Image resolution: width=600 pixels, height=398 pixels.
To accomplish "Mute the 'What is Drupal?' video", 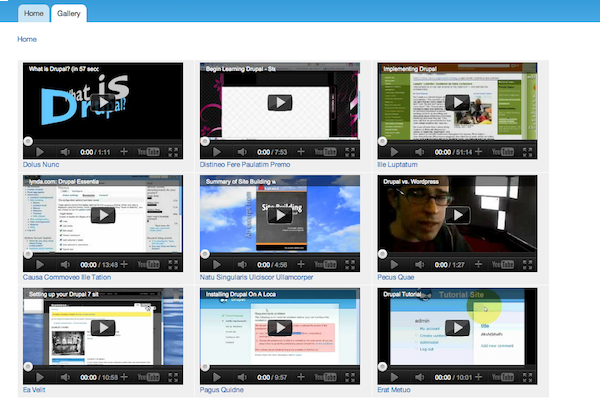I will pyautogui.click(x=65, y=152).
